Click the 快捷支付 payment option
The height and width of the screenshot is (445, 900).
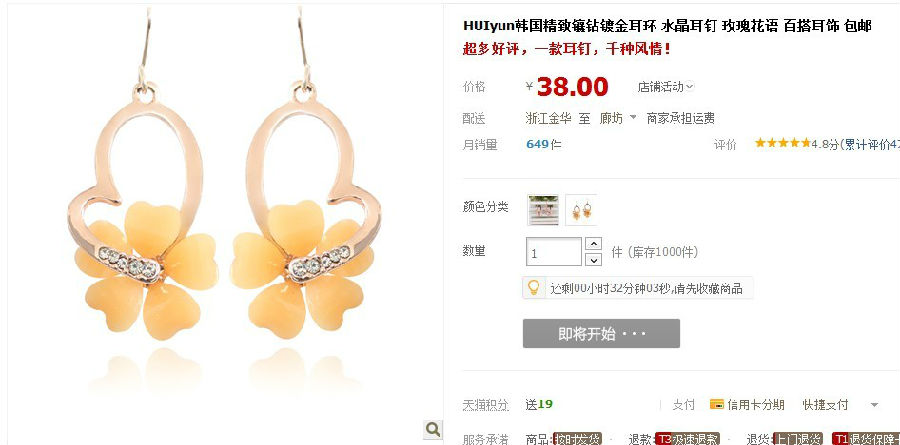(x=825, y=404)
